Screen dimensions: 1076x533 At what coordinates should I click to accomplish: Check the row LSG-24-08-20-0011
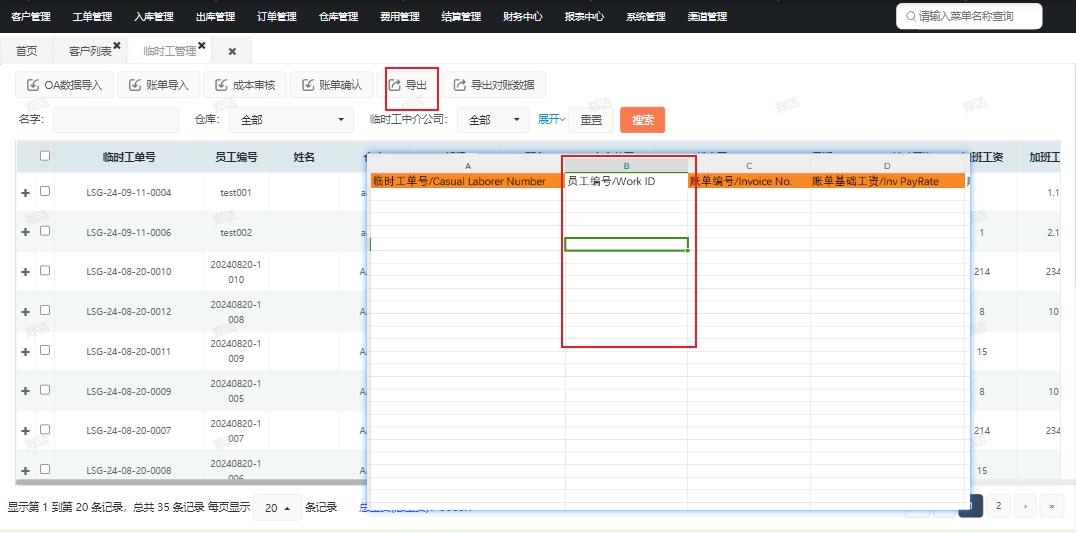[x=45, y=350]
